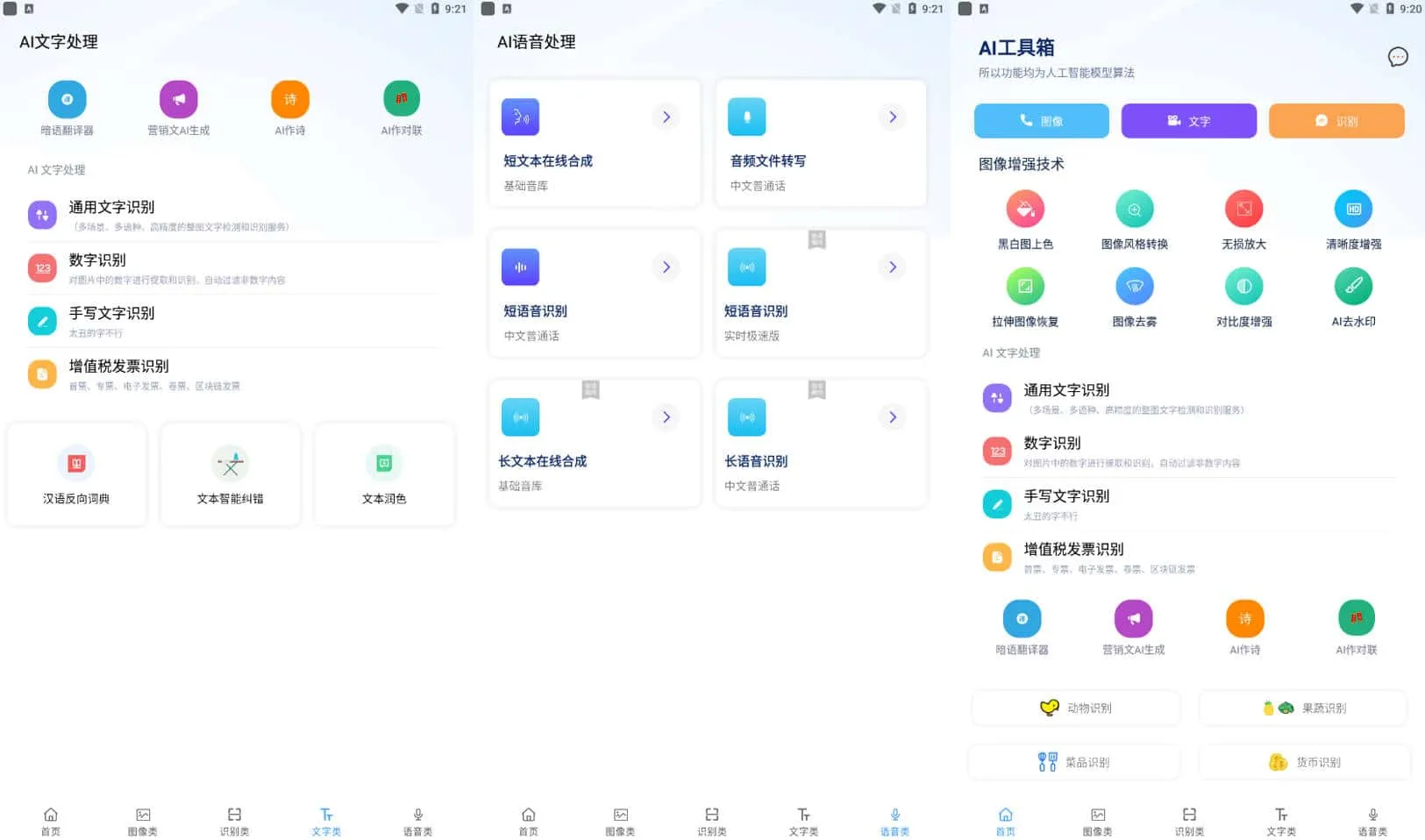This screenshot has width=1425, height=840.
Task: Open the 语音类 bottom navigation tab
Action: tap(894, 821)
